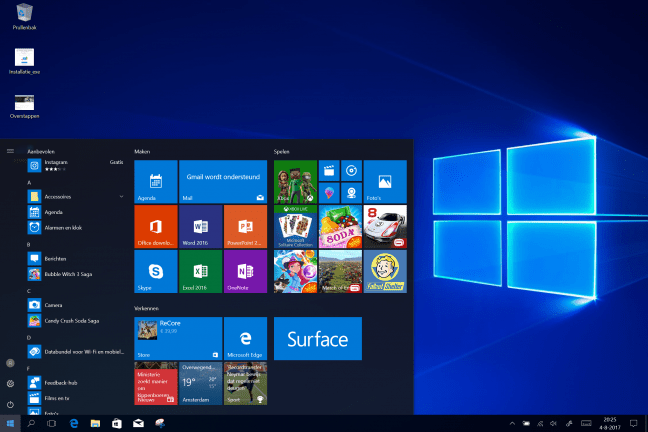The height and width of the screenshot is (432, 648).
Task: Launch the Skype tile
Action: [x=156, y=271]
